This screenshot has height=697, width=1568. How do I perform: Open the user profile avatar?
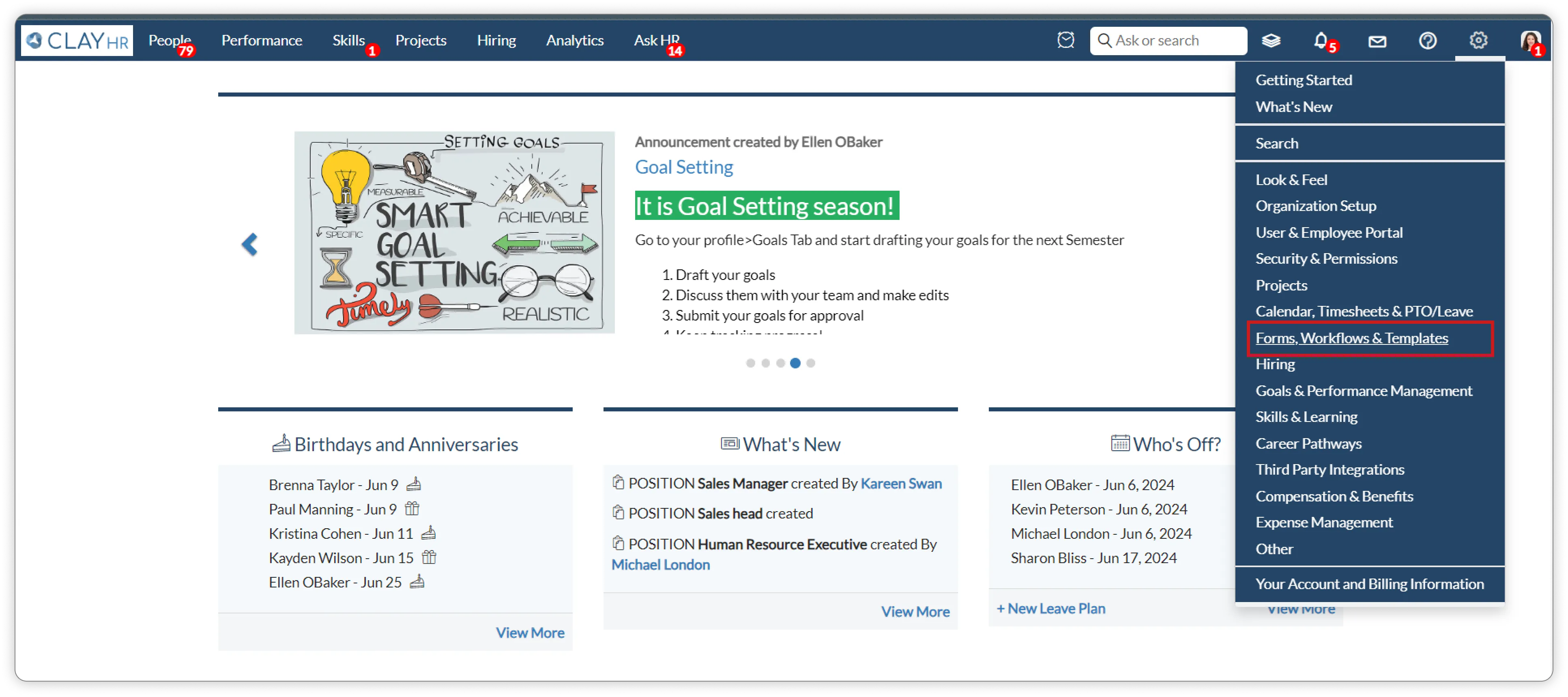click(x=1529, y=41)
